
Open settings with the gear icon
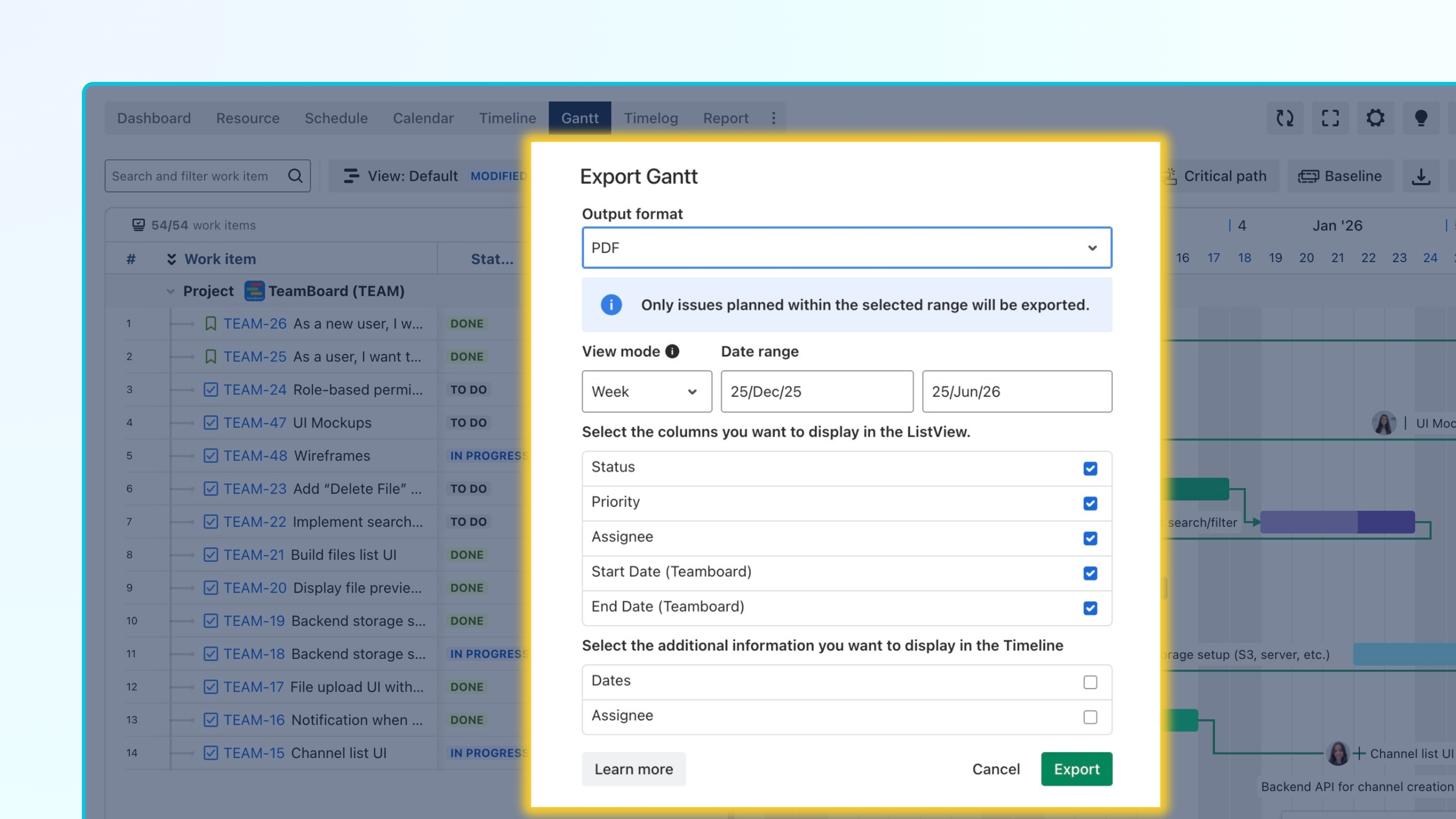(x=1375, y=118)
